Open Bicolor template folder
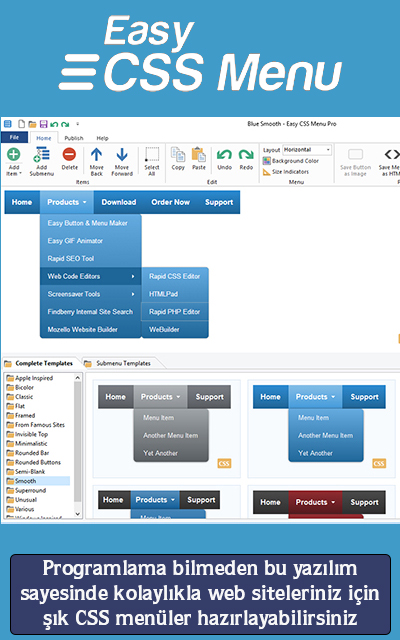This screenshot has width=400, height=640. click(x=20, y=387)
